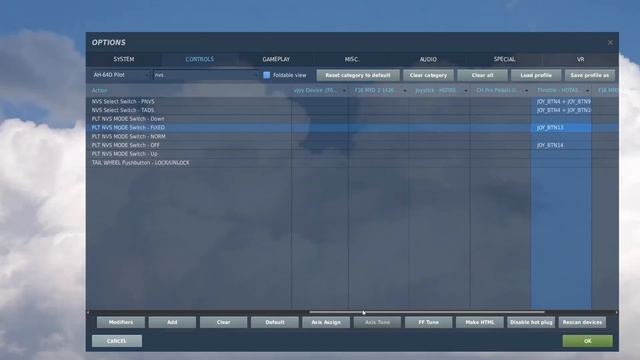Click the vJoy Device column header
The height and width of the screenshot is (360, 640).
click(320, 90)
